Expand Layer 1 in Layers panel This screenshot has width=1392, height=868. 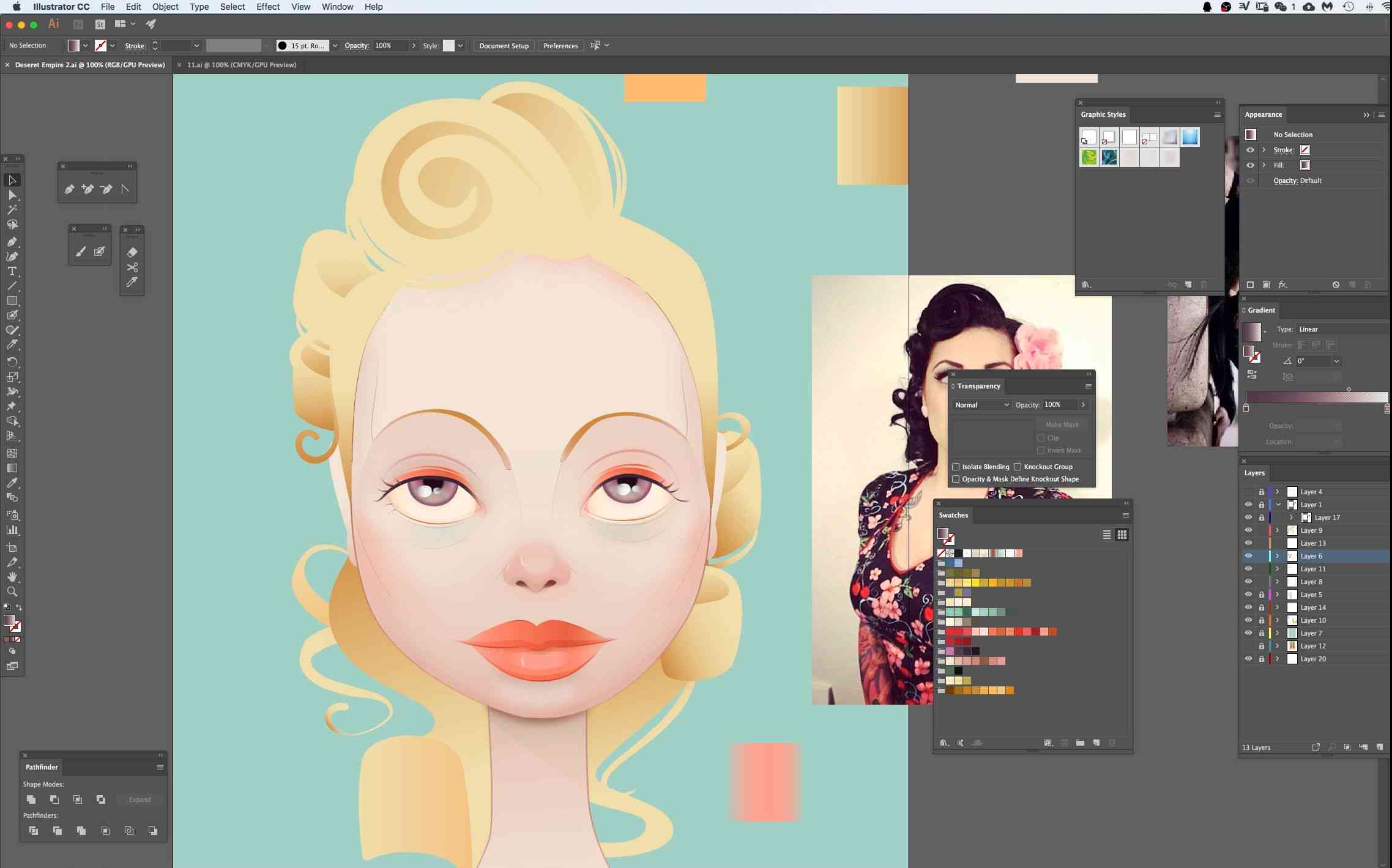click(1278, 504)
